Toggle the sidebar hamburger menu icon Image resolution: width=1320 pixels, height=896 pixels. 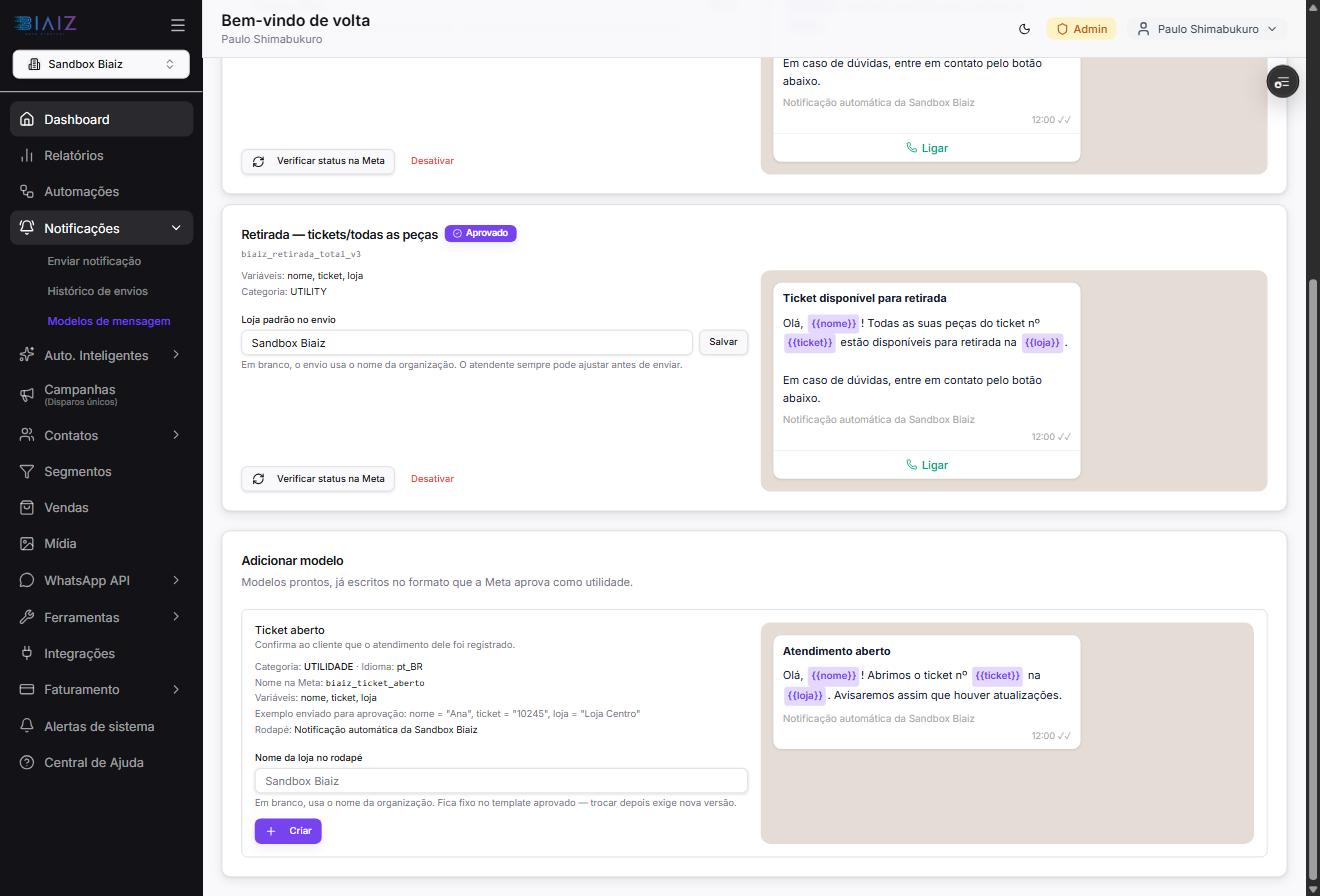tap(178, 25)
